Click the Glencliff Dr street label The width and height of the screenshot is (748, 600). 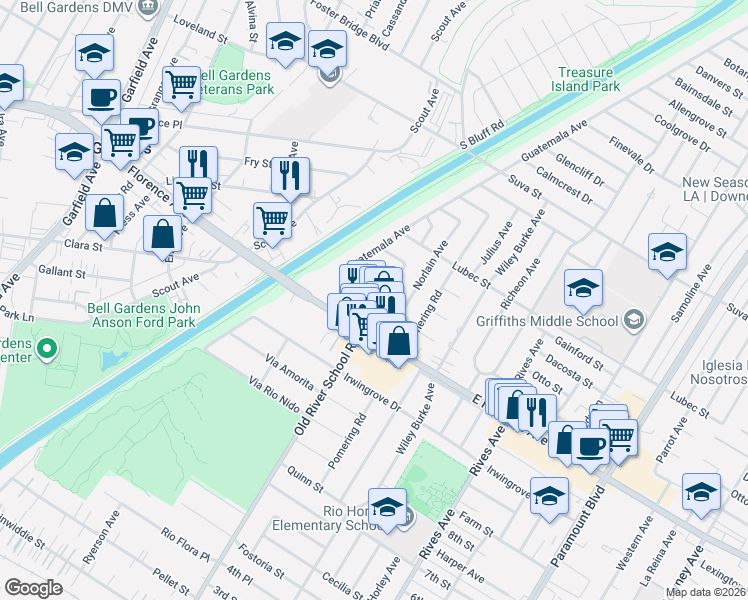(x=580, y=170)
